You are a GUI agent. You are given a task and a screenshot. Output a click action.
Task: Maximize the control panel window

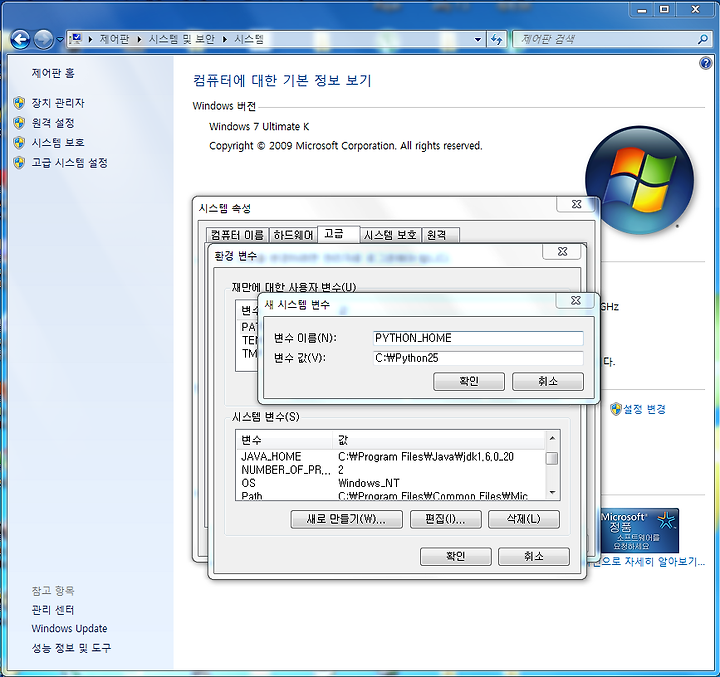click(664, 10)
